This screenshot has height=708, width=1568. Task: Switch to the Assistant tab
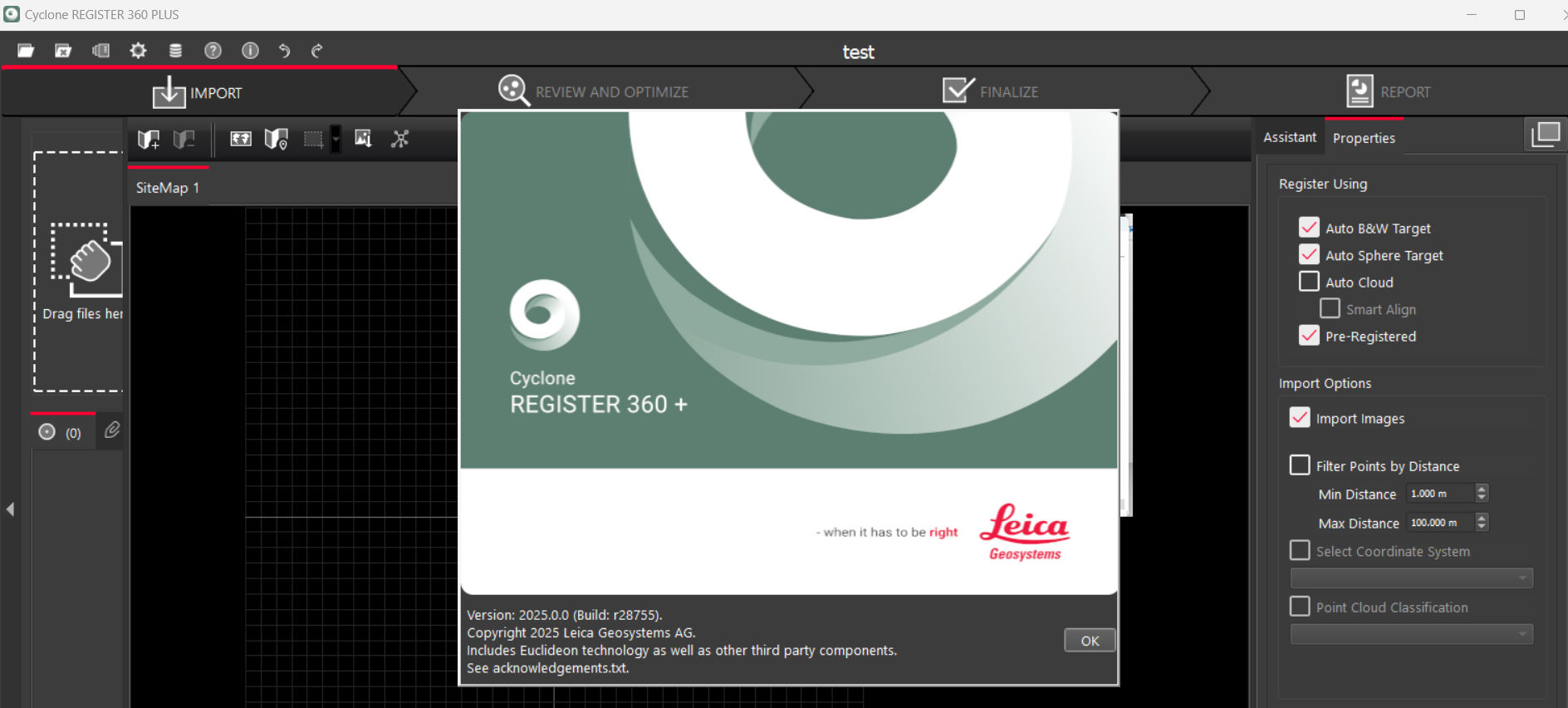coord(1290,137)
